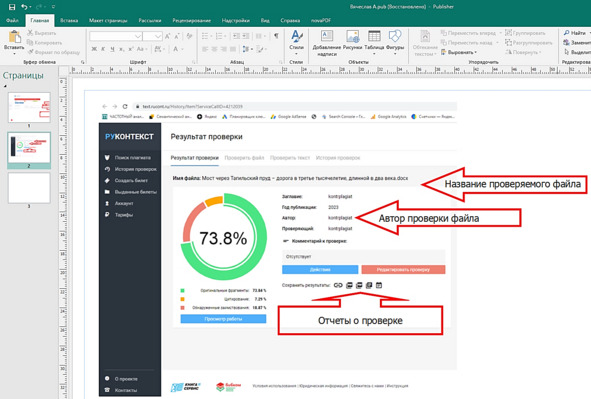The width and height of the screenshot is (591, 399).
Task: Click Переместить назад
Action: click(467, 43)
